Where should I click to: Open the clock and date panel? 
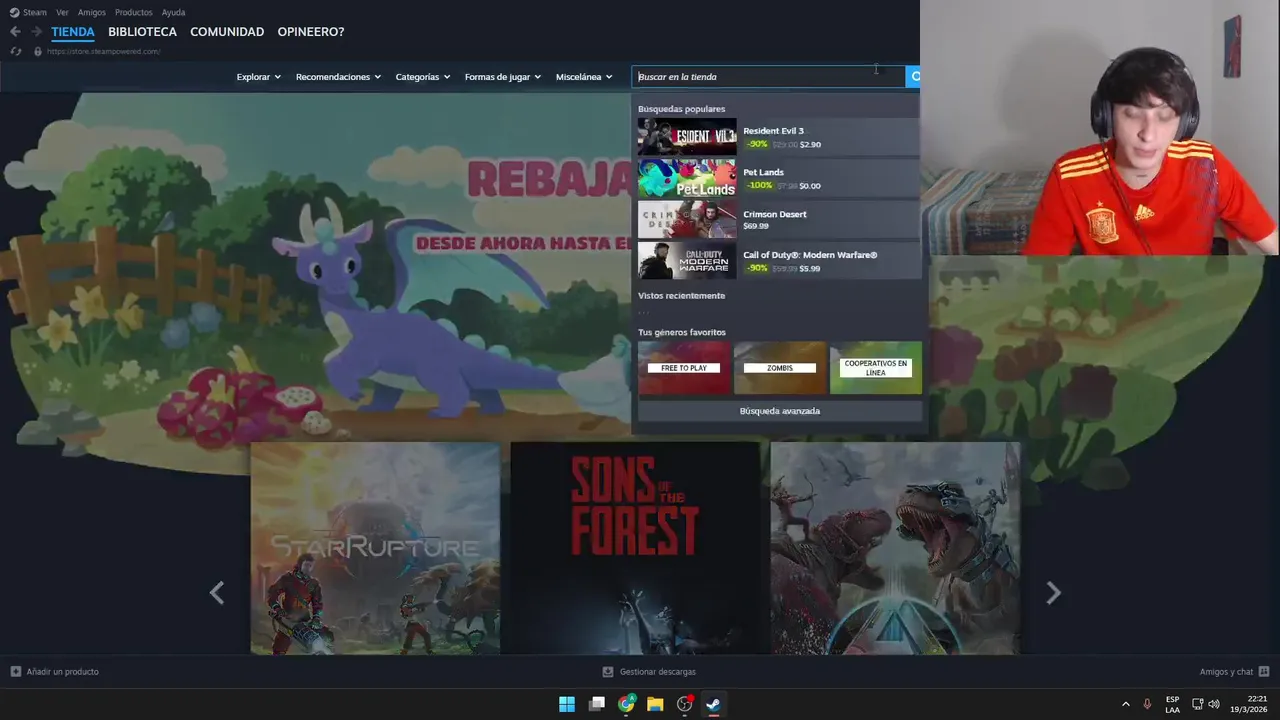tap(1249, 704)
